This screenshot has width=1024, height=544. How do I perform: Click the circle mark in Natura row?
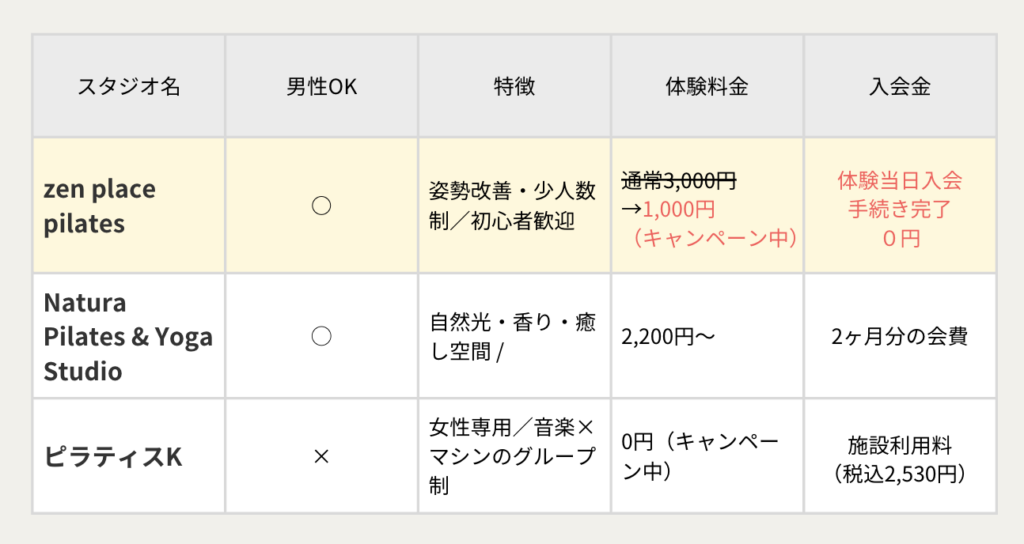point(321,336)
